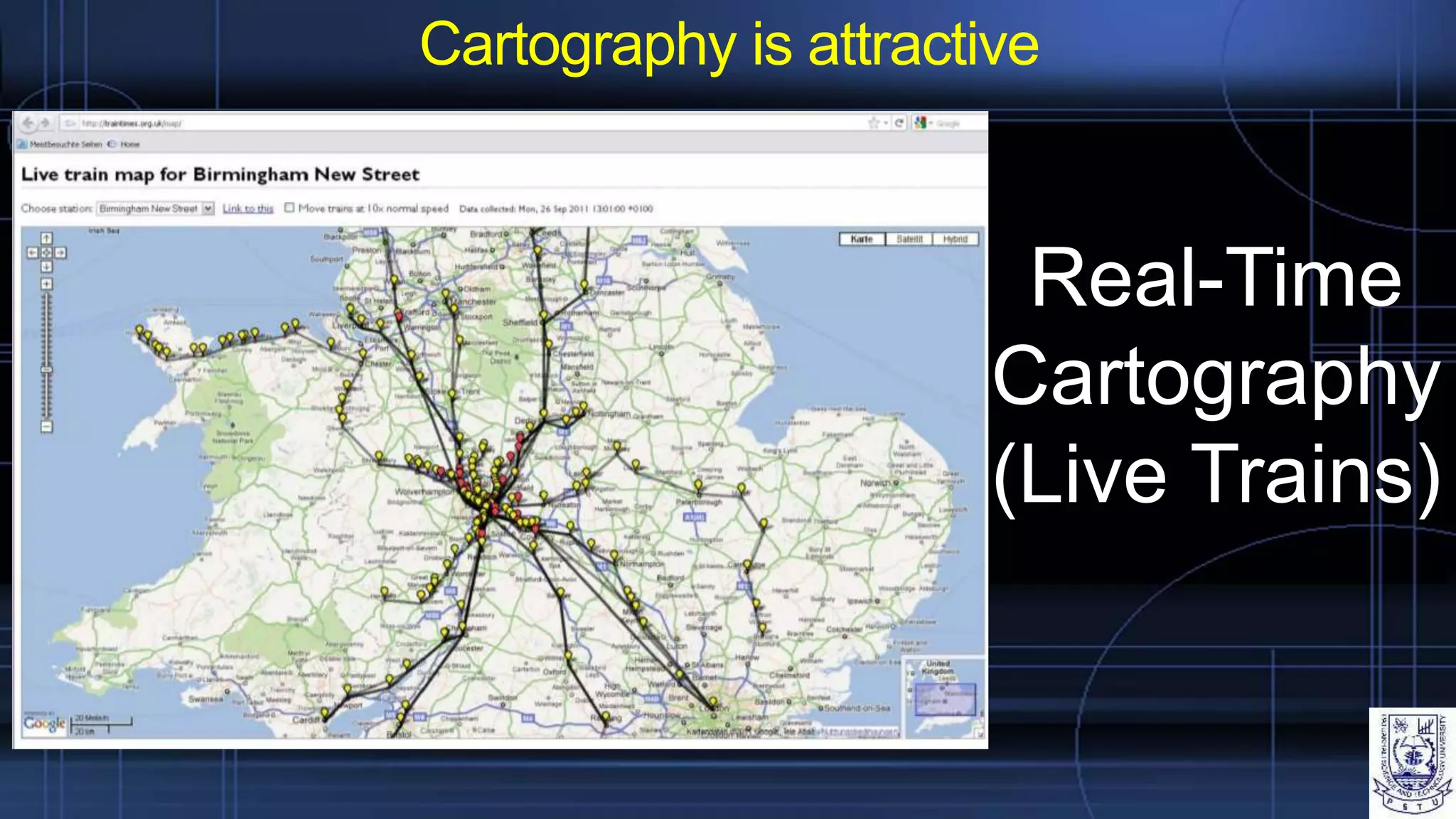Pan the map left with the arrow
Image resolution: width=1456 pixels, height=819 pixels.
[x=33, y=252]
